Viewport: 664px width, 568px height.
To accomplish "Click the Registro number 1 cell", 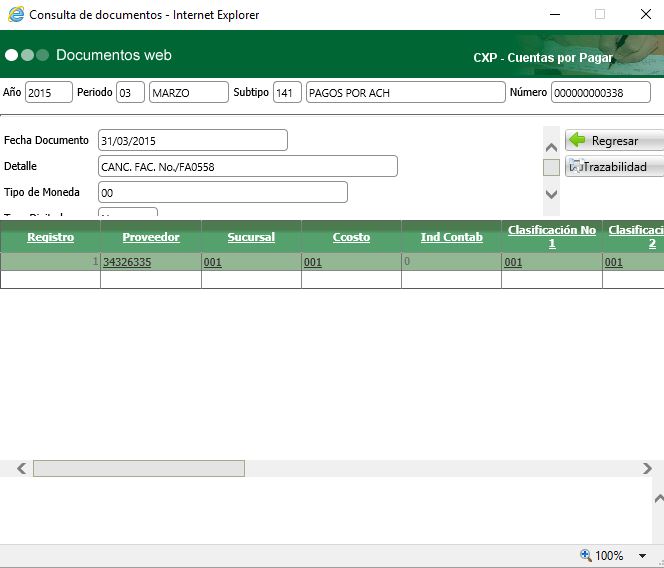I will pyautogui.click(x=50, y=262).
